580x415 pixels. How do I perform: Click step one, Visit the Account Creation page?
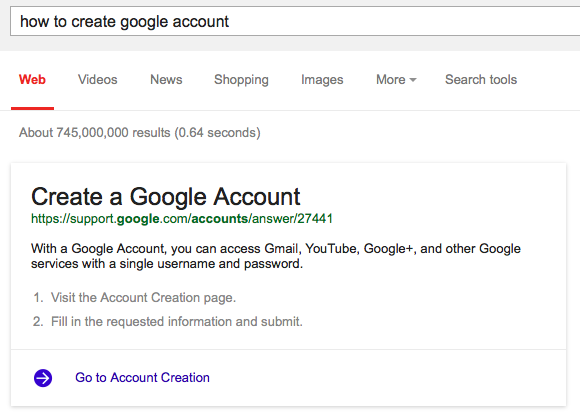click(x=143, y=298)
